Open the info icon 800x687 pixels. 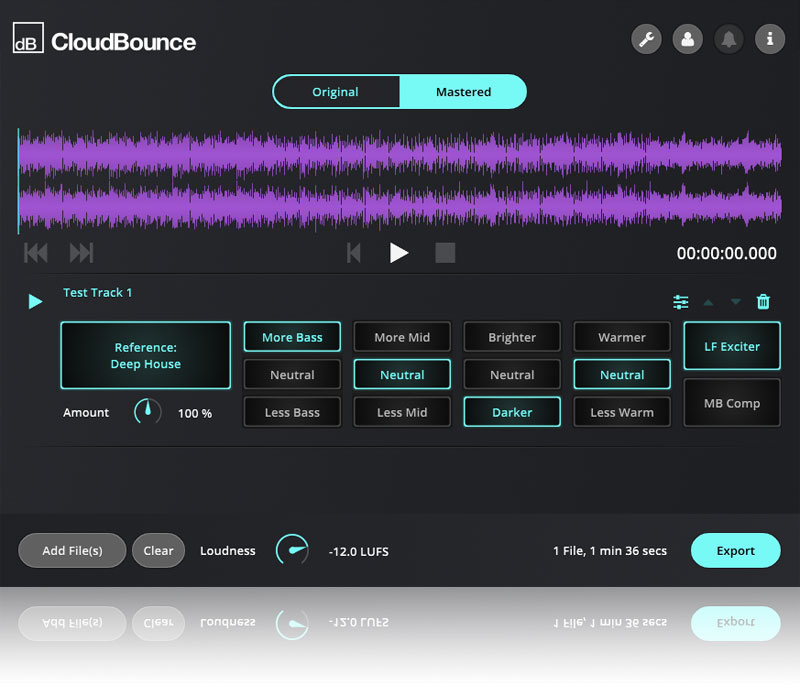point(769,39)
